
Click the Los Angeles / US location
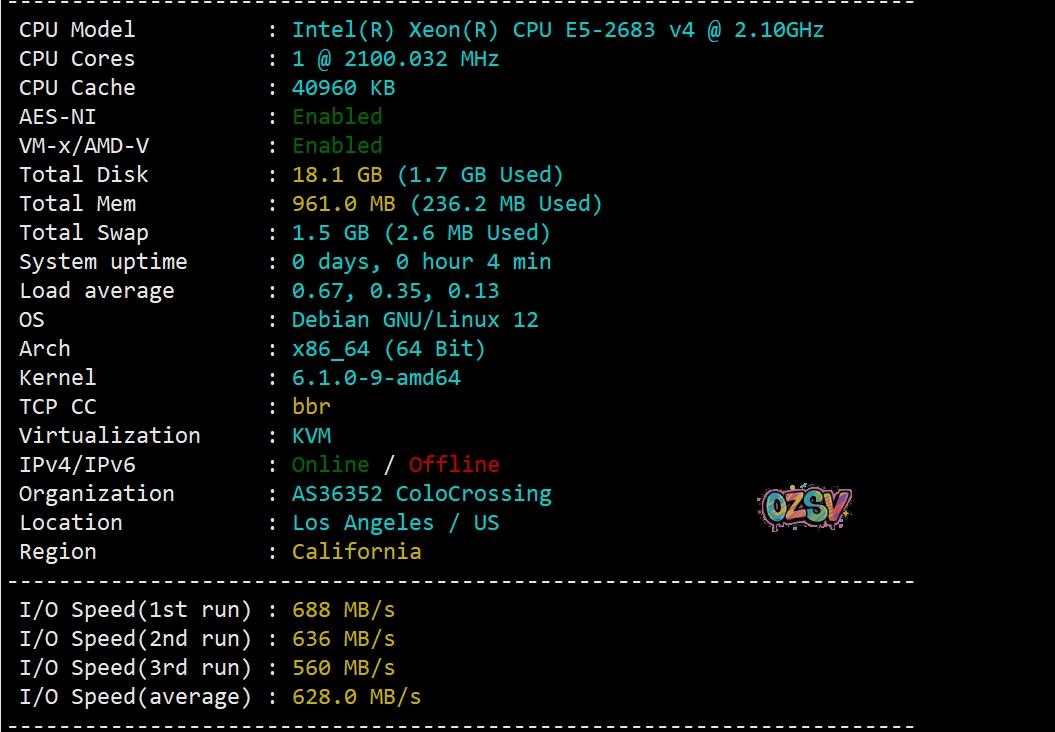395,523
